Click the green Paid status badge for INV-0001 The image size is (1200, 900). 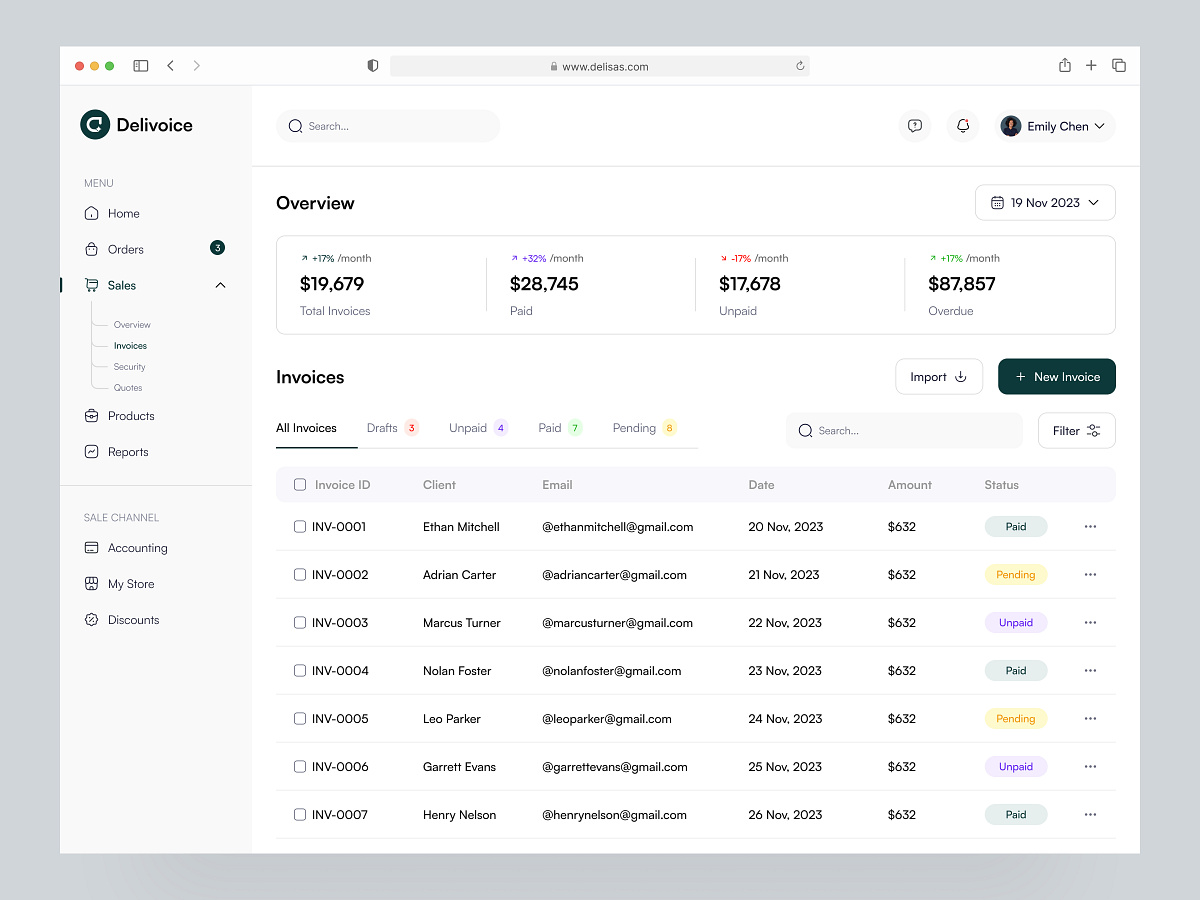pyautogui.click(x=1015, y=526)
